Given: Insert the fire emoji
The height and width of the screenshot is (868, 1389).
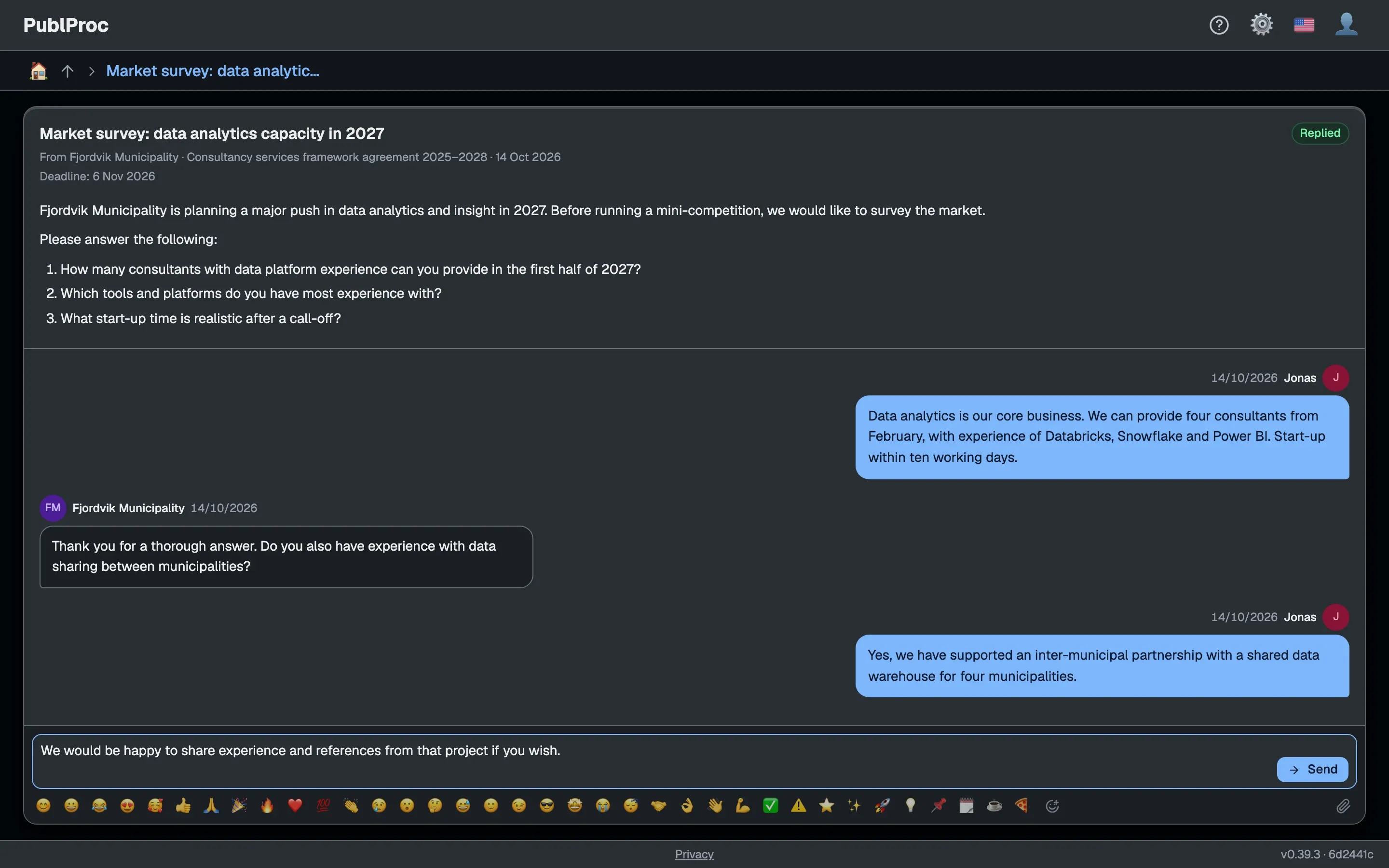Looking at the screenshot, I should (x=268, y=805).
